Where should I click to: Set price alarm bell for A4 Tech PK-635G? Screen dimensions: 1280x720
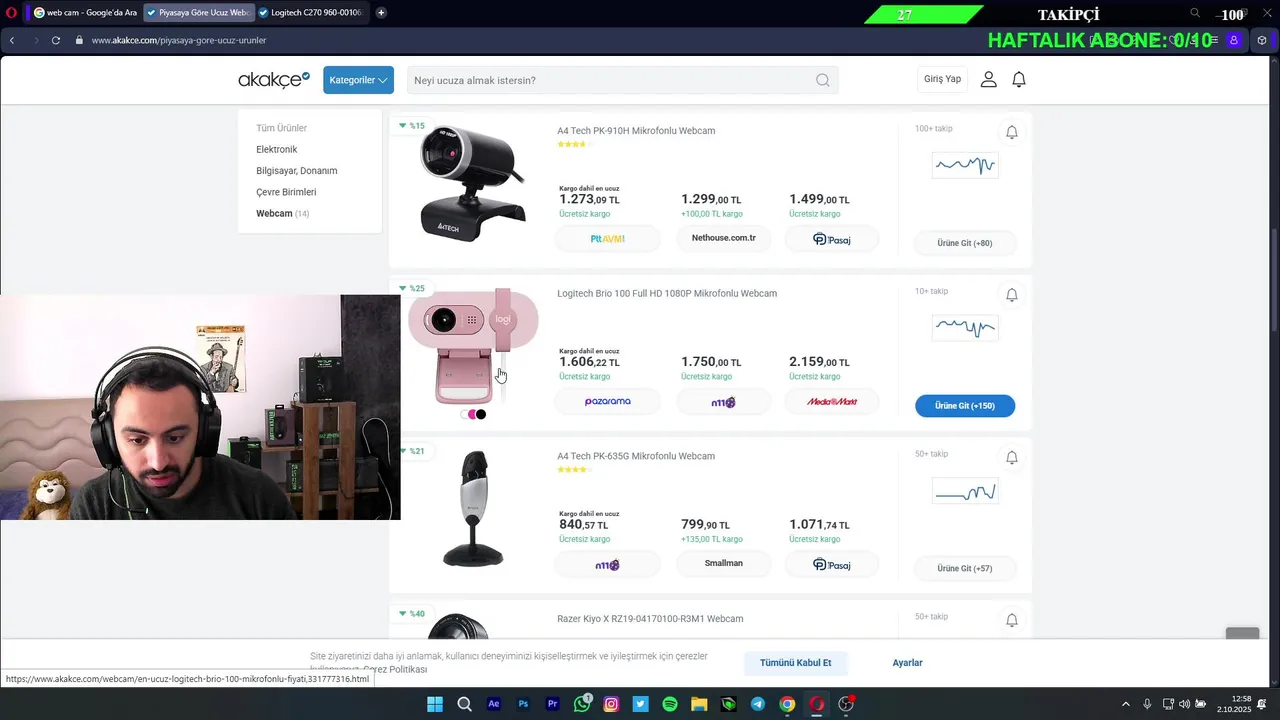click(x=1011, y=458)
